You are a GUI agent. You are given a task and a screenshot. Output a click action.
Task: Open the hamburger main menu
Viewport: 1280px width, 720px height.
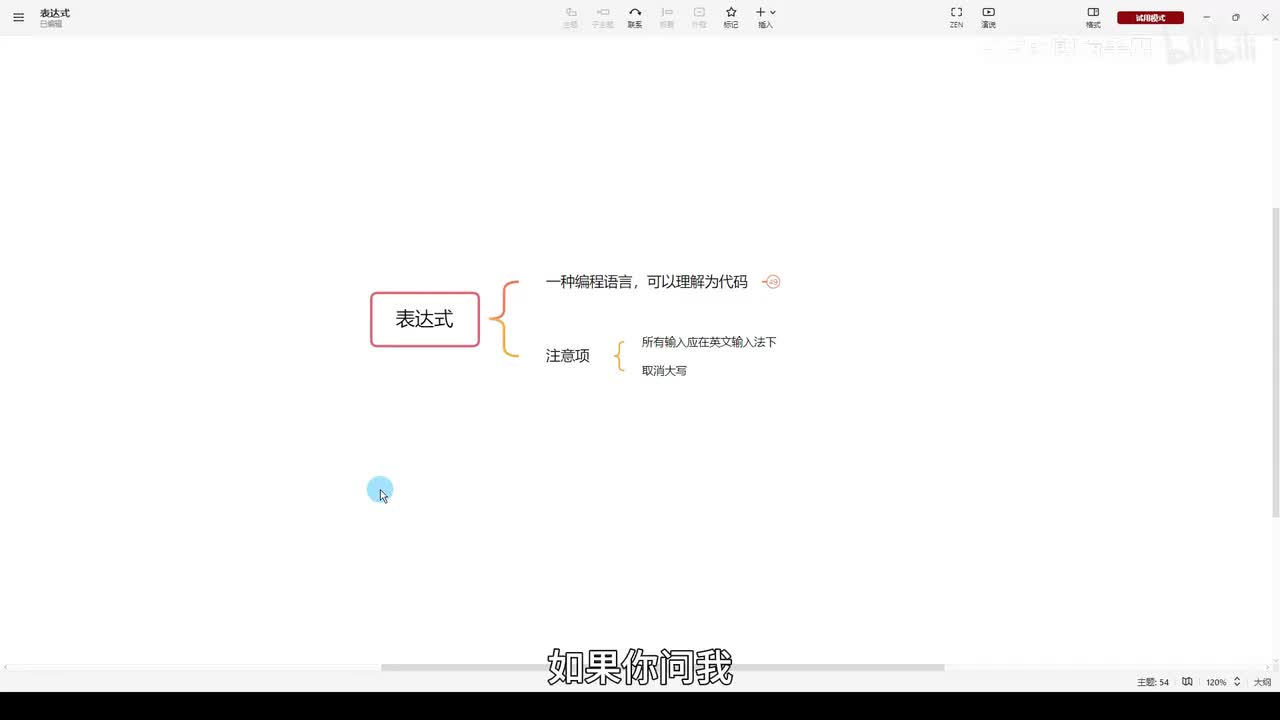18,17
